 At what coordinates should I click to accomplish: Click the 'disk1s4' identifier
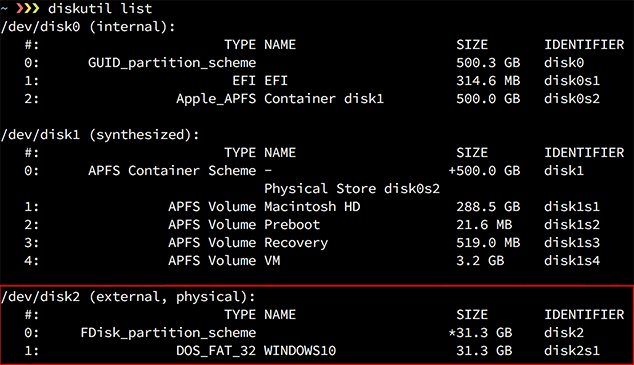[x=572, y=260]
